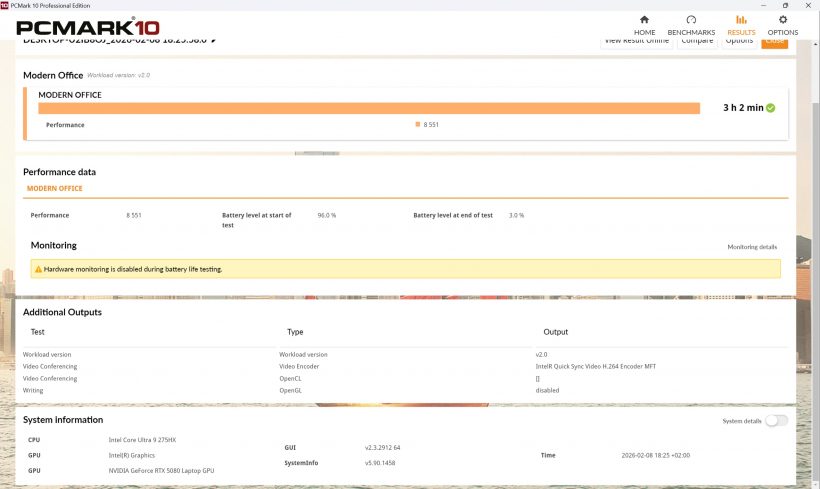Click 'NVIDIA GeForce RTX 5080 Laptop GPU' text
Viewport: 820px width, 489px height.
pos(161,471)
